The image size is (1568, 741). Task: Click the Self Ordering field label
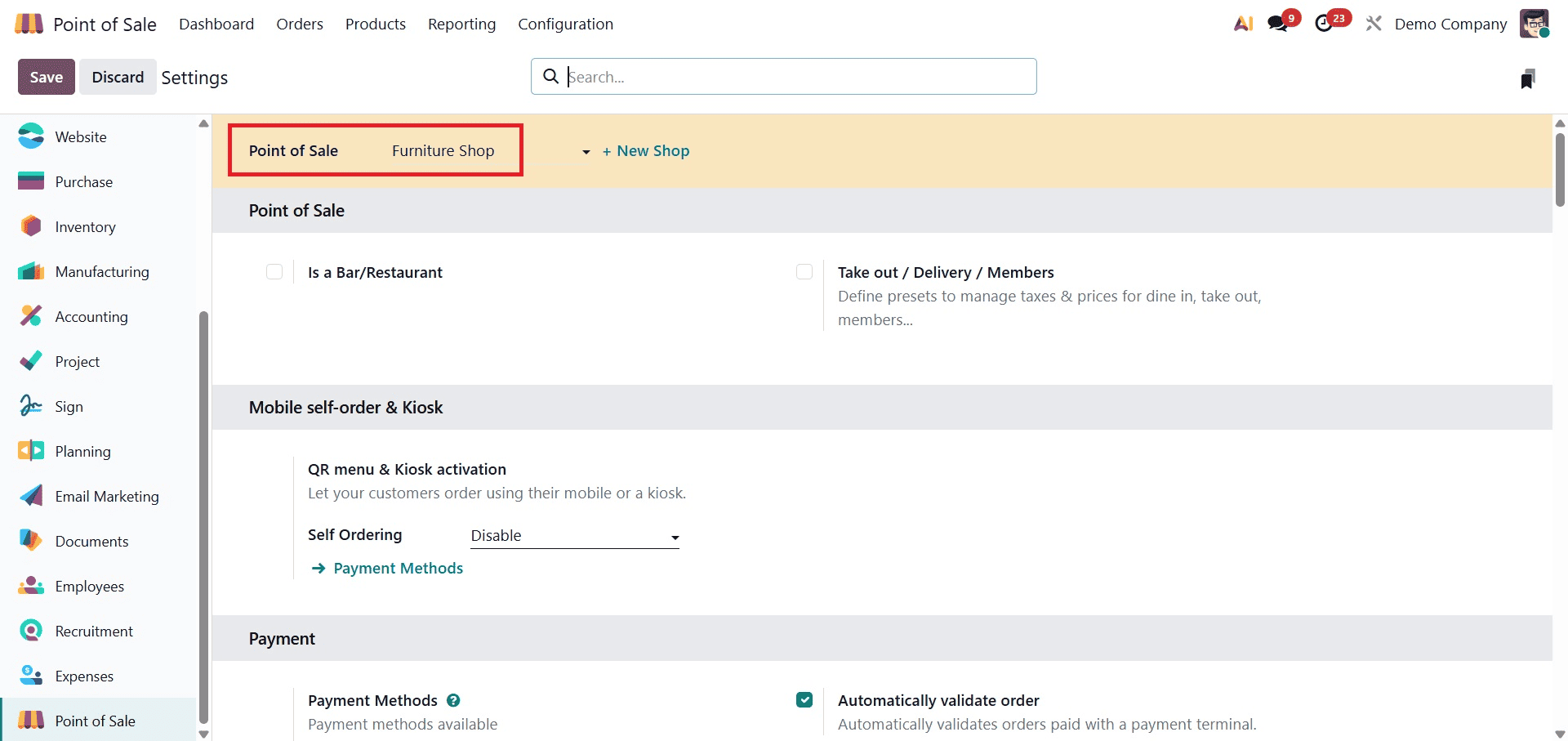click(x=354, y=534)
